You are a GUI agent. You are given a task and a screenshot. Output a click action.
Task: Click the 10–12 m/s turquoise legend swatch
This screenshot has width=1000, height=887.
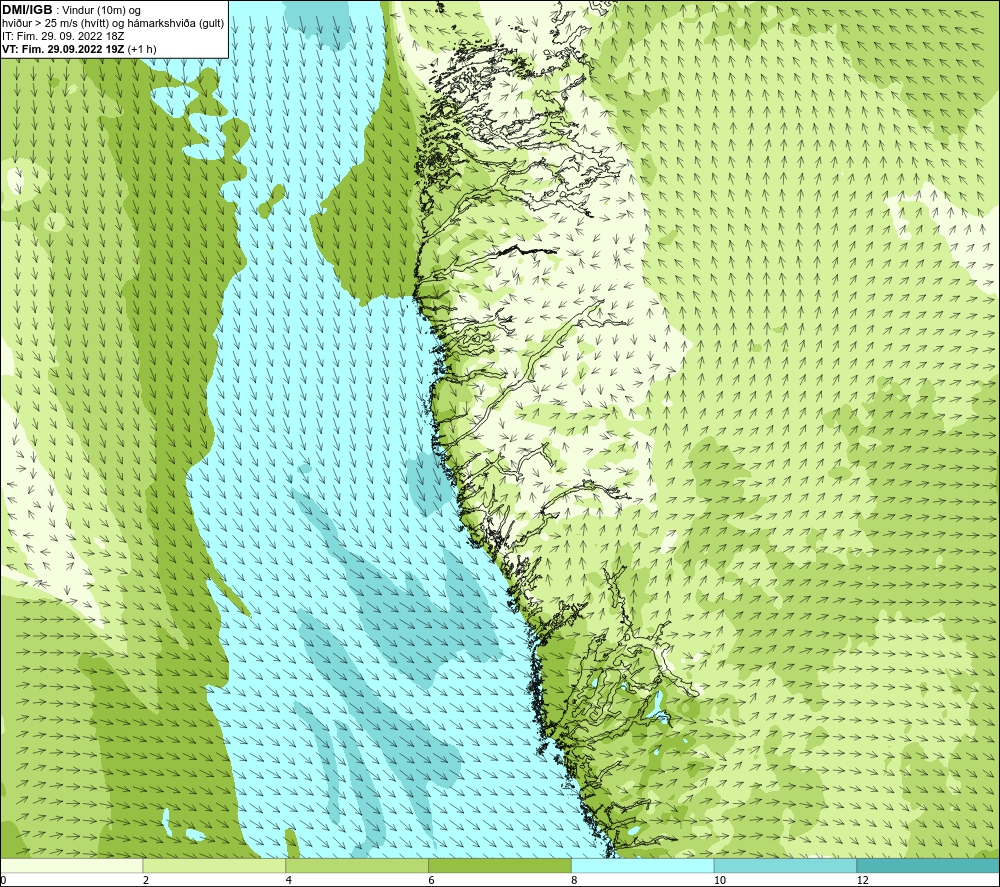coord(786,866)
